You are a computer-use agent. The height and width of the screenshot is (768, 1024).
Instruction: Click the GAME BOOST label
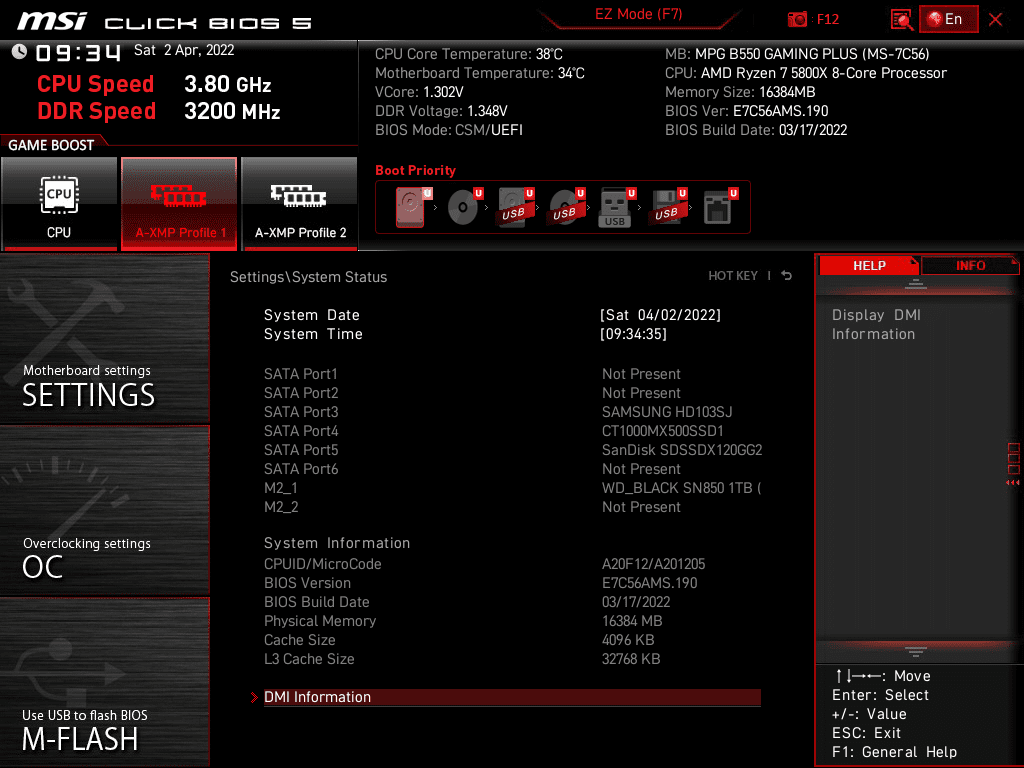coord(51,145)
